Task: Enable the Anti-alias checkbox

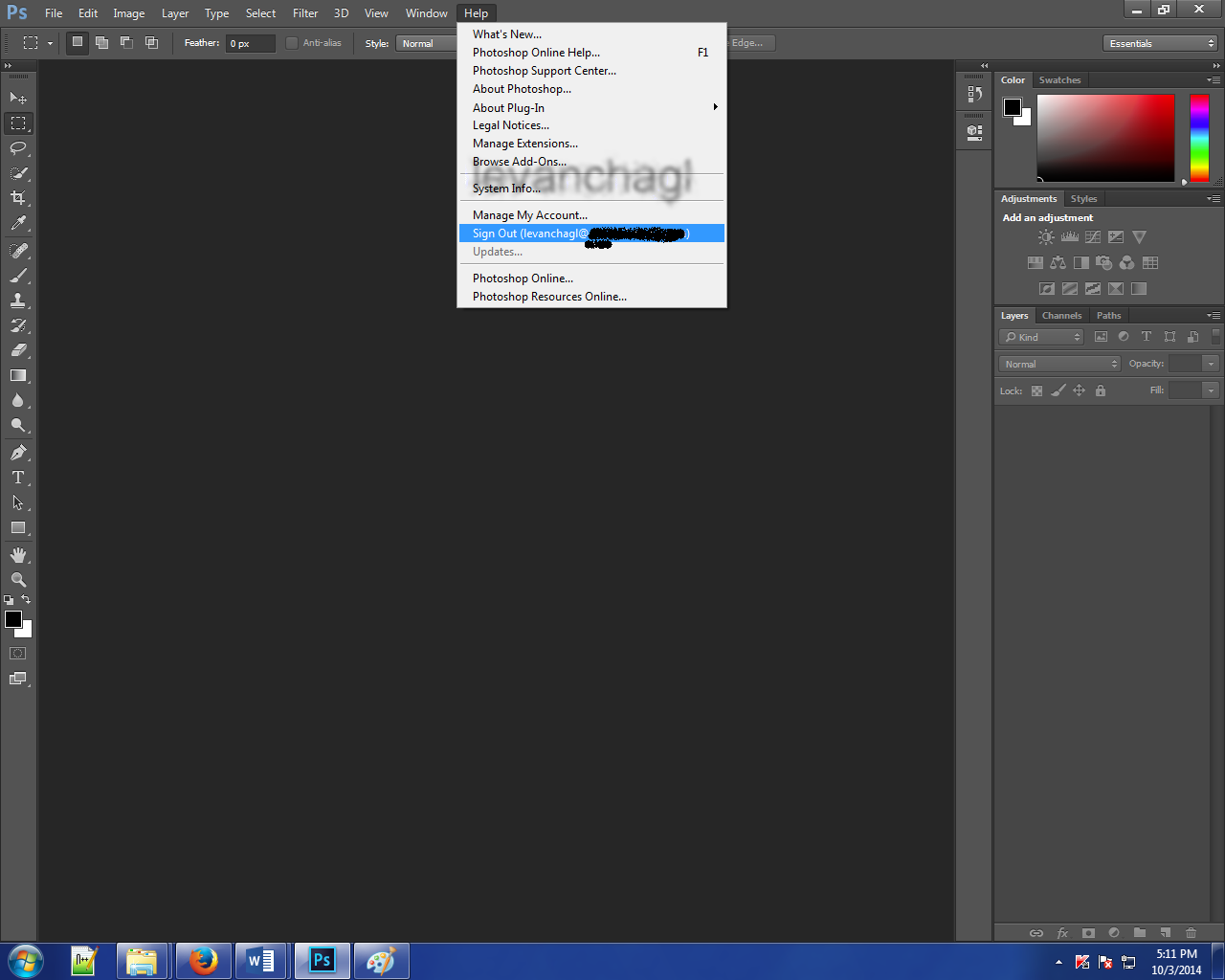Action: coord(292,43)
